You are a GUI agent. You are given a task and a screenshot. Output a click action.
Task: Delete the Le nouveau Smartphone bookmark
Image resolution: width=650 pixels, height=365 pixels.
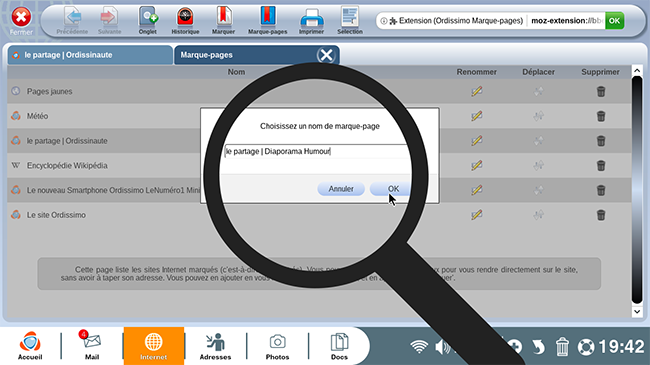click(601, 190)
